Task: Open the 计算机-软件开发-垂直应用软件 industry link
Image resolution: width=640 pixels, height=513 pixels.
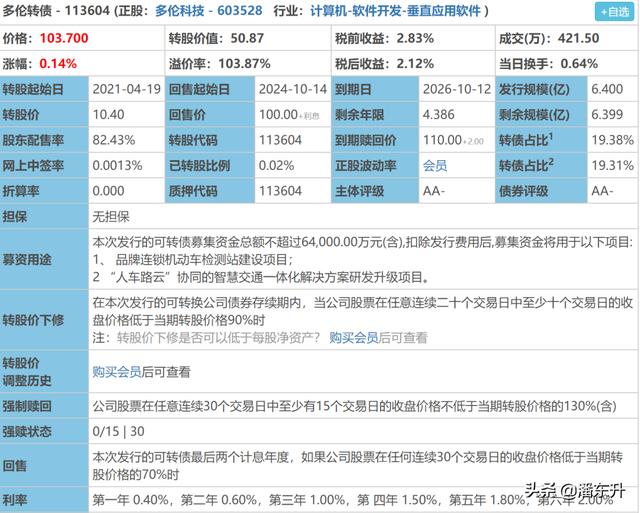Action: pos(395,11)
